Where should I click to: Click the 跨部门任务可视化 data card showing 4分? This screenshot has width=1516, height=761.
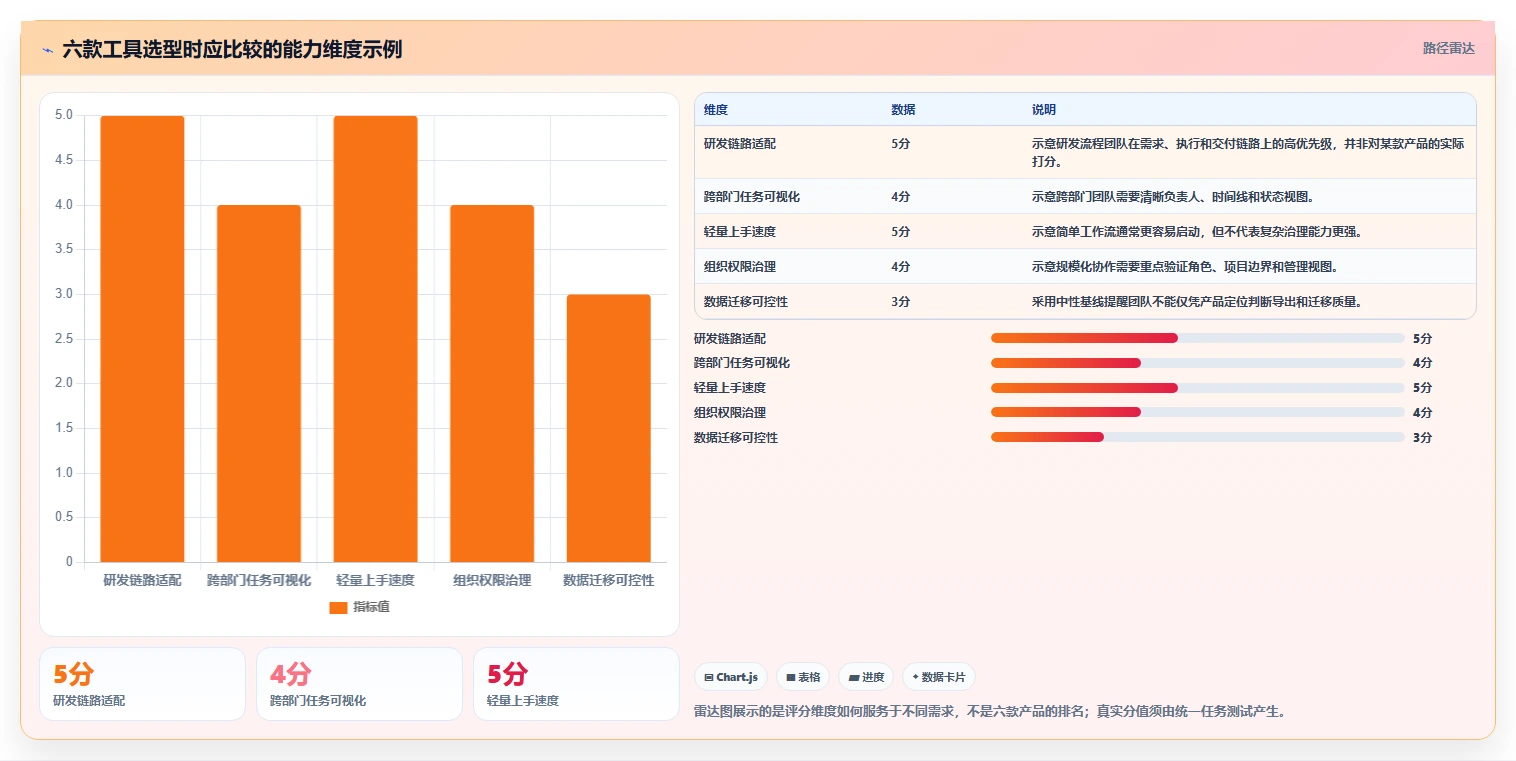359,684
